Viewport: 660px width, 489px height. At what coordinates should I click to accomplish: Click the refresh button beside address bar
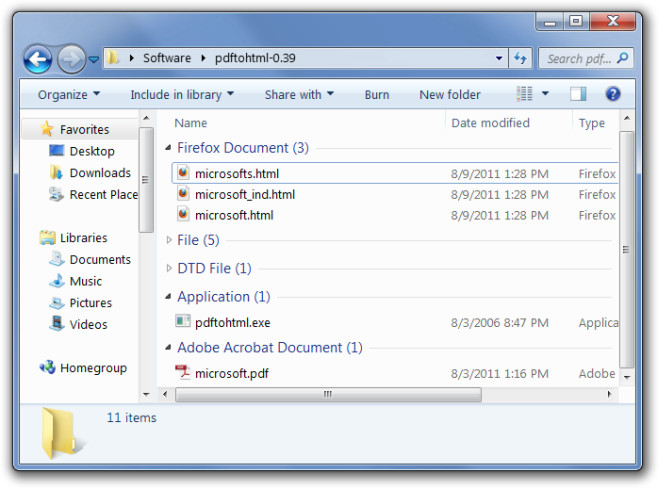(x=521, y=59)
